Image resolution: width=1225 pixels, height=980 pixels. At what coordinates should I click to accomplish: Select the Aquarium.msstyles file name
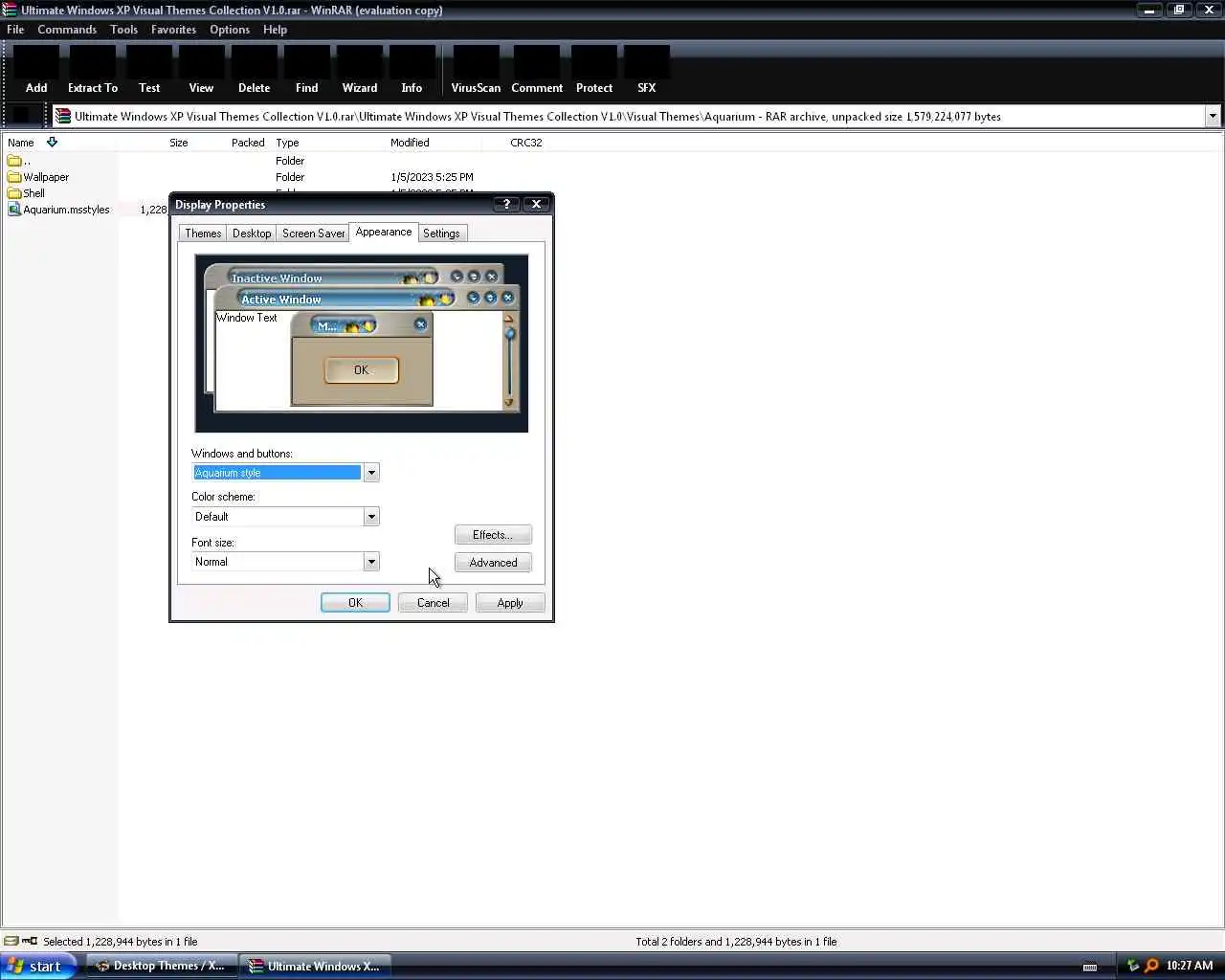(x=66, y=210)
